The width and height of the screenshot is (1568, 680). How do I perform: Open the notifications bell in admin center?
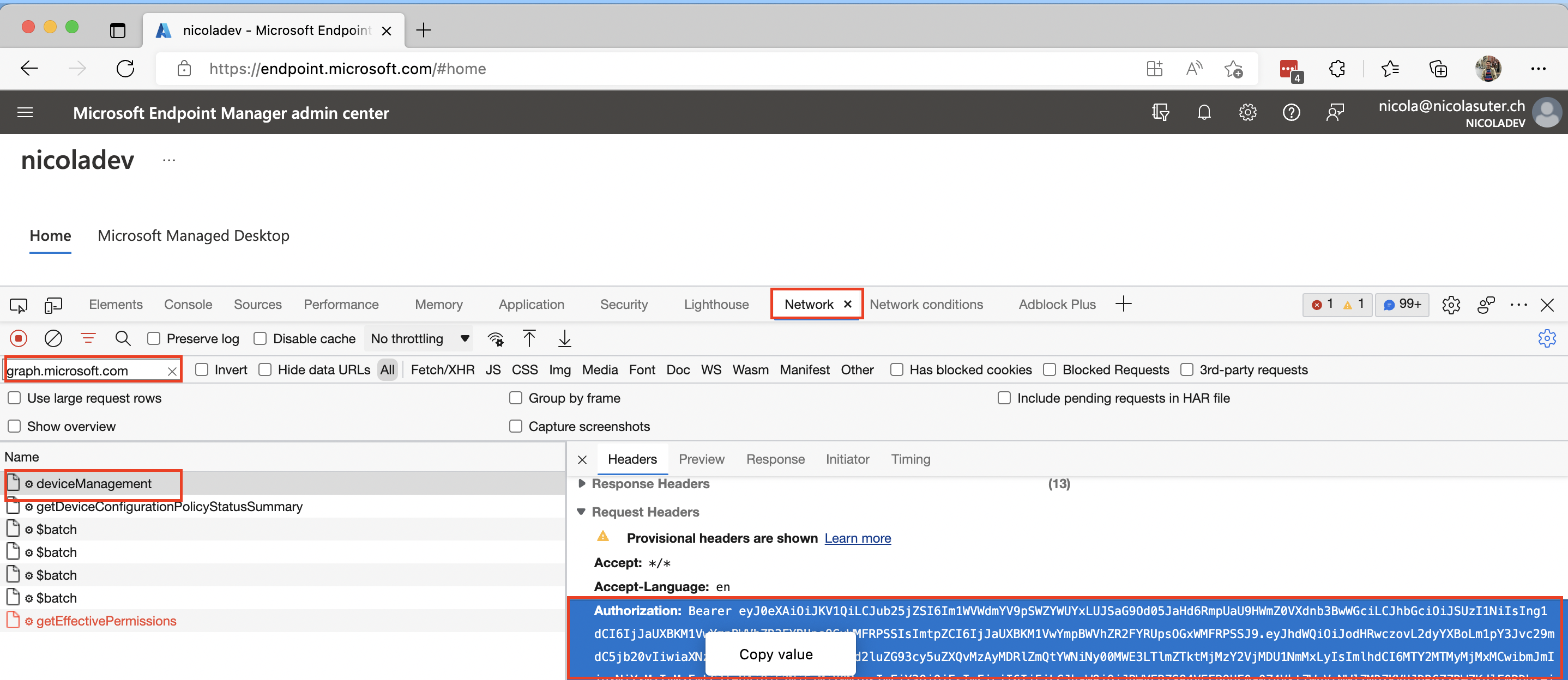coord(1204,113)
